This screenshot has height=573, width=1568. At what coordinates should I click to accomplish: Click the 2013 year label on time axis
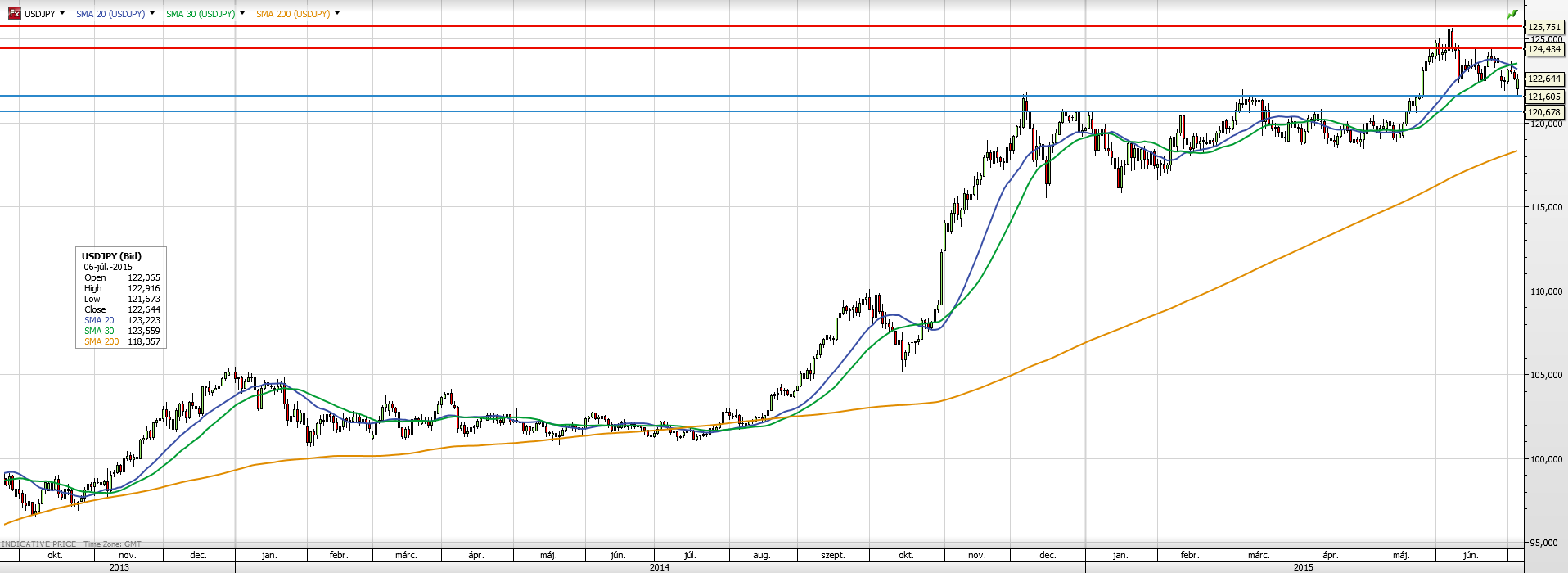coord(119,567)
